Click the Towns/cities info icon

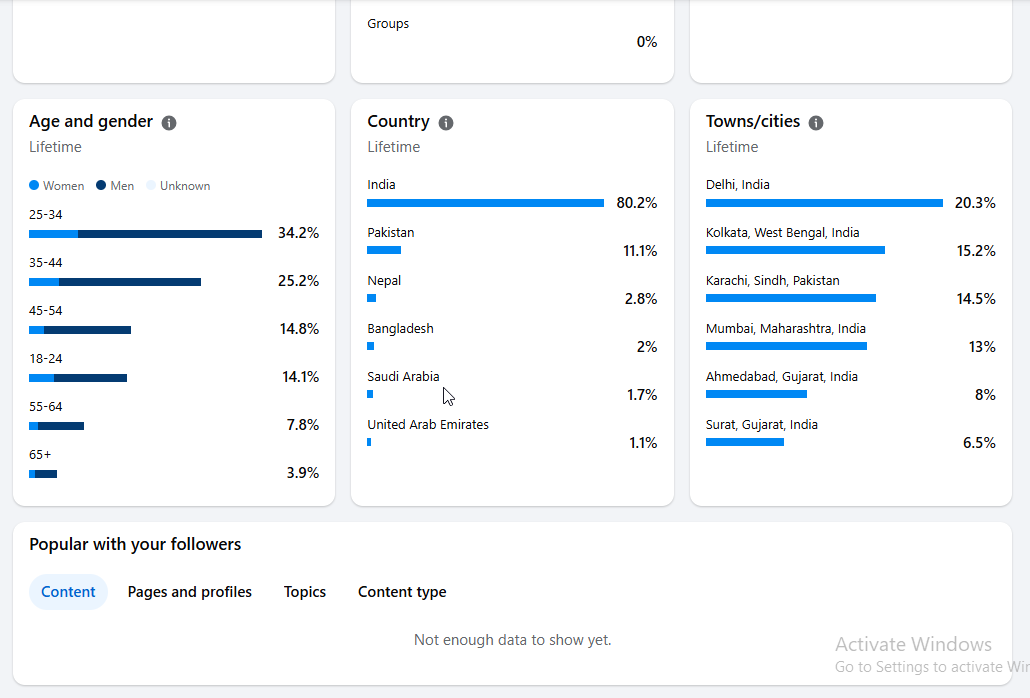[x=816, y=123]
